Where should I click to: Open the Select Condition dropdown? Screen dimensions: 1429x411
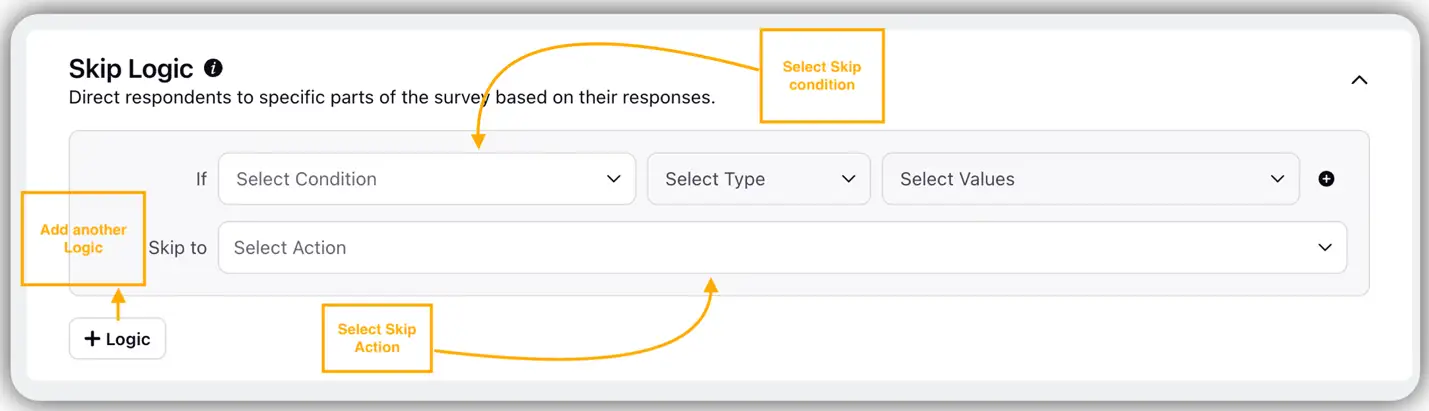pyautogui.click(x=426, y=179)
